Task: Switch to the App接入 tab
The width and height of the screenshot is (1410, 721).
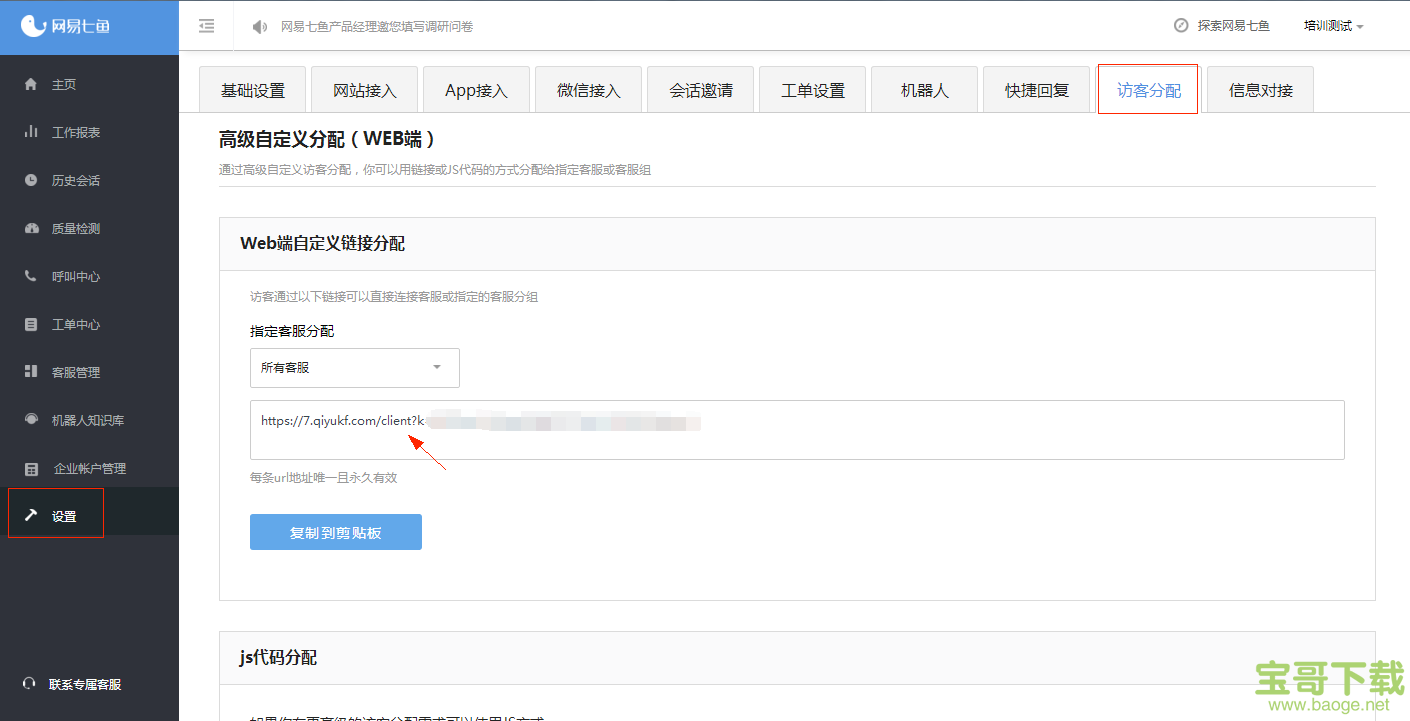Action: click(477, 90)
